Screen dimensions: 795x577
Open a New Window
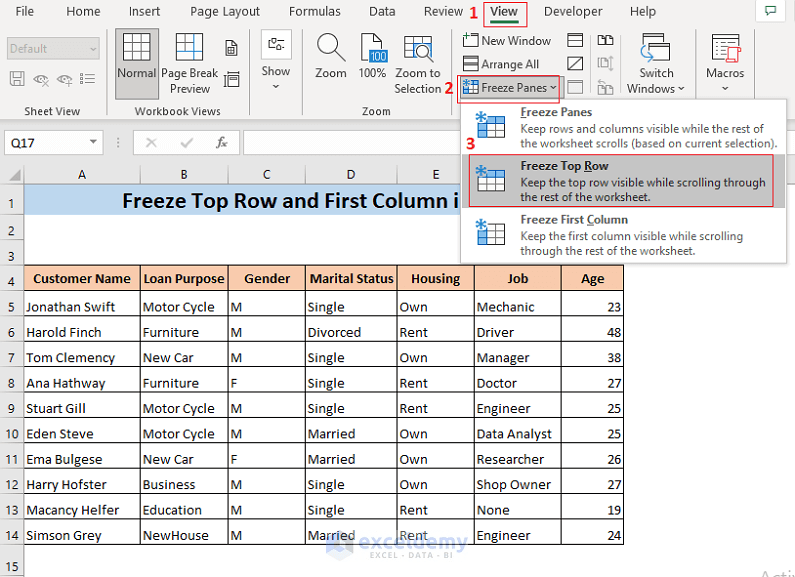pos(507,41)
